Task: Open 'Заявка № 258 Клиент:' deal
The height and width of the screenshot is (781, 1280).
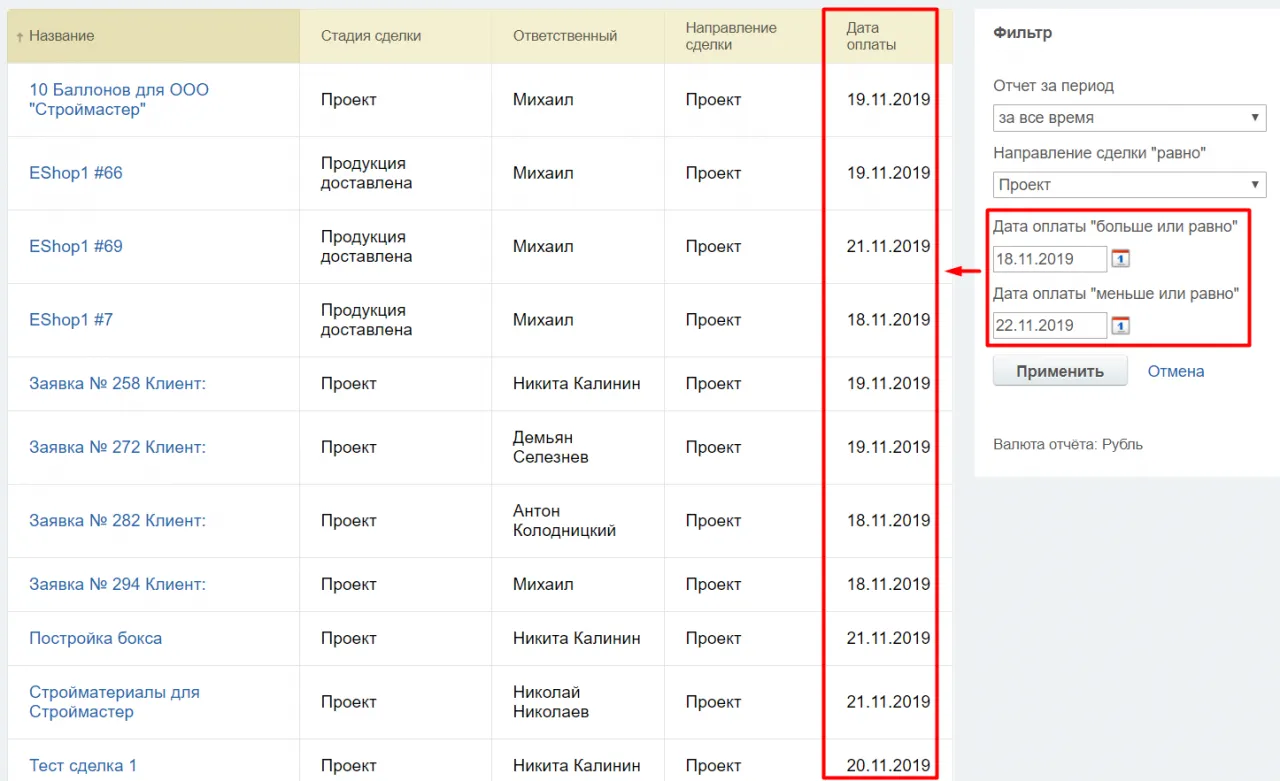Action: (117, 384)
